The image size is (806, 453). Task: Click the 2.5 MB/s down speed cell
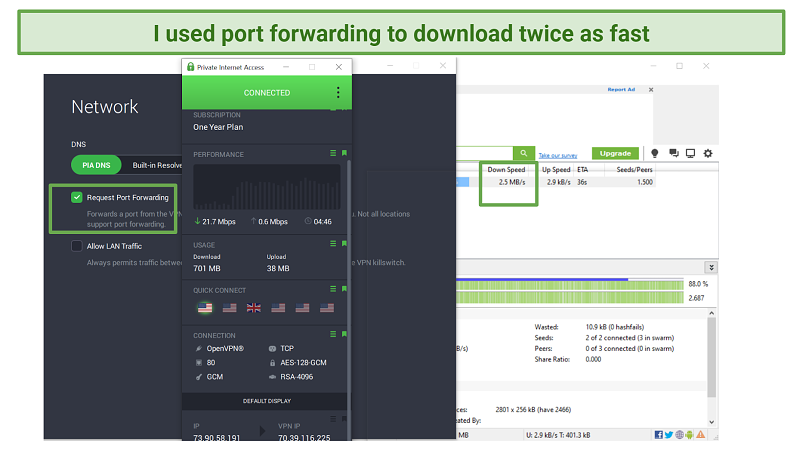pos(512,182)
